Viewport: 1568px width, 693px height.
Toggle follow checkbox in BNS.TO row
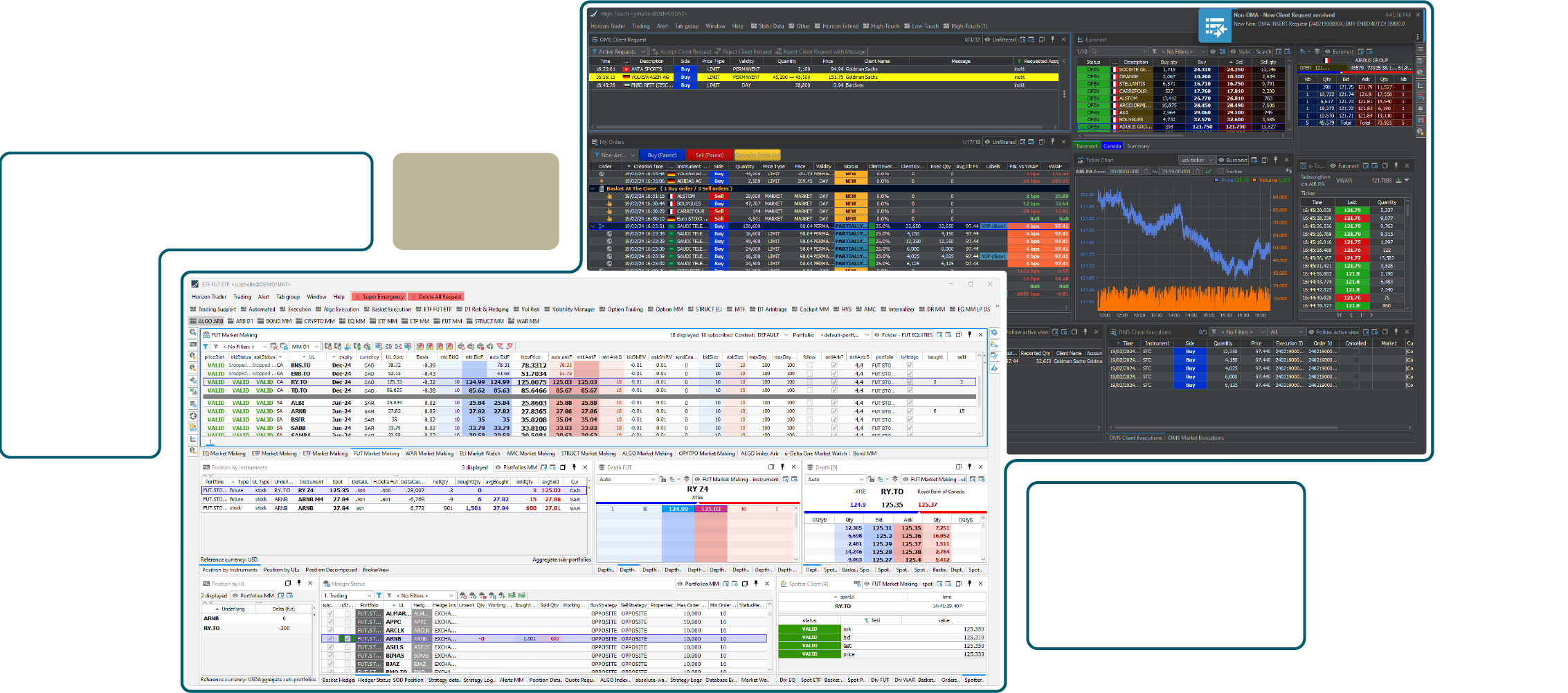tap(809, 365)
